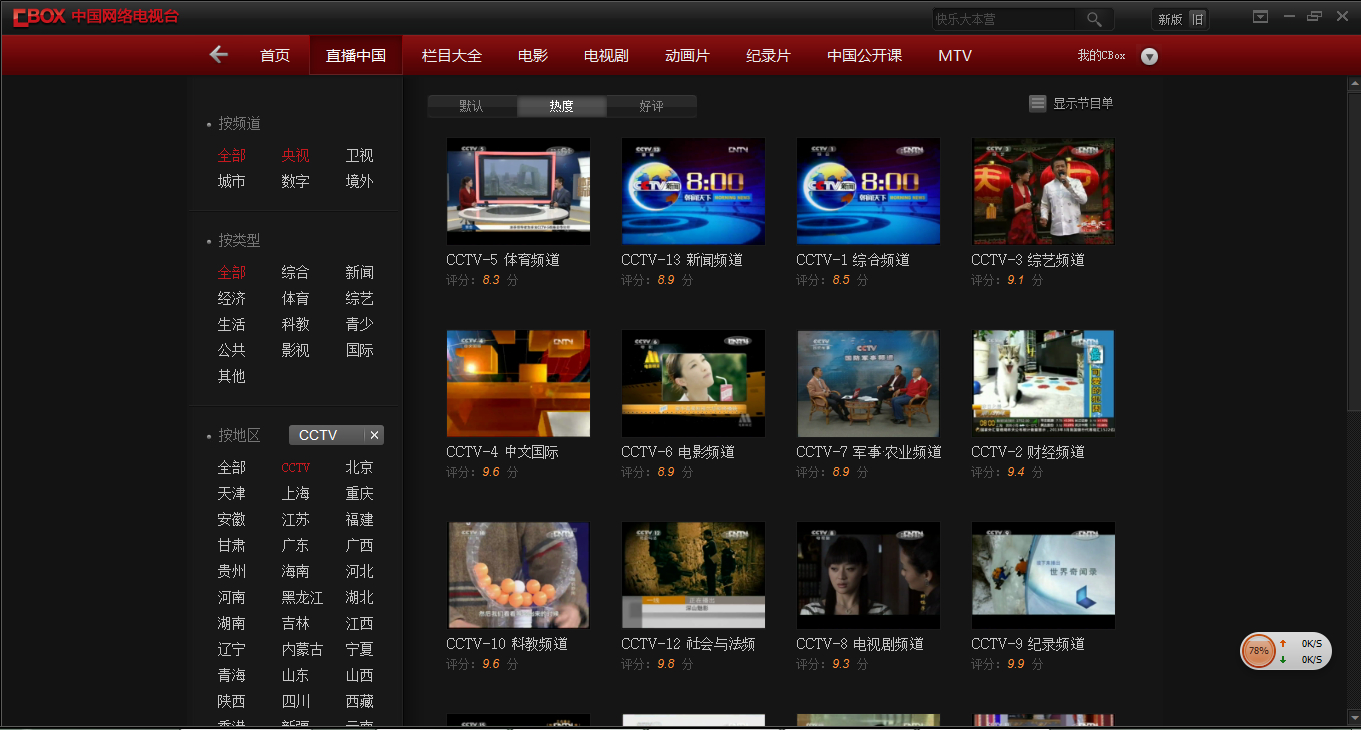Sort channels by 好评
Viewport: 1361px width, 730px height.
click(651, 106)
